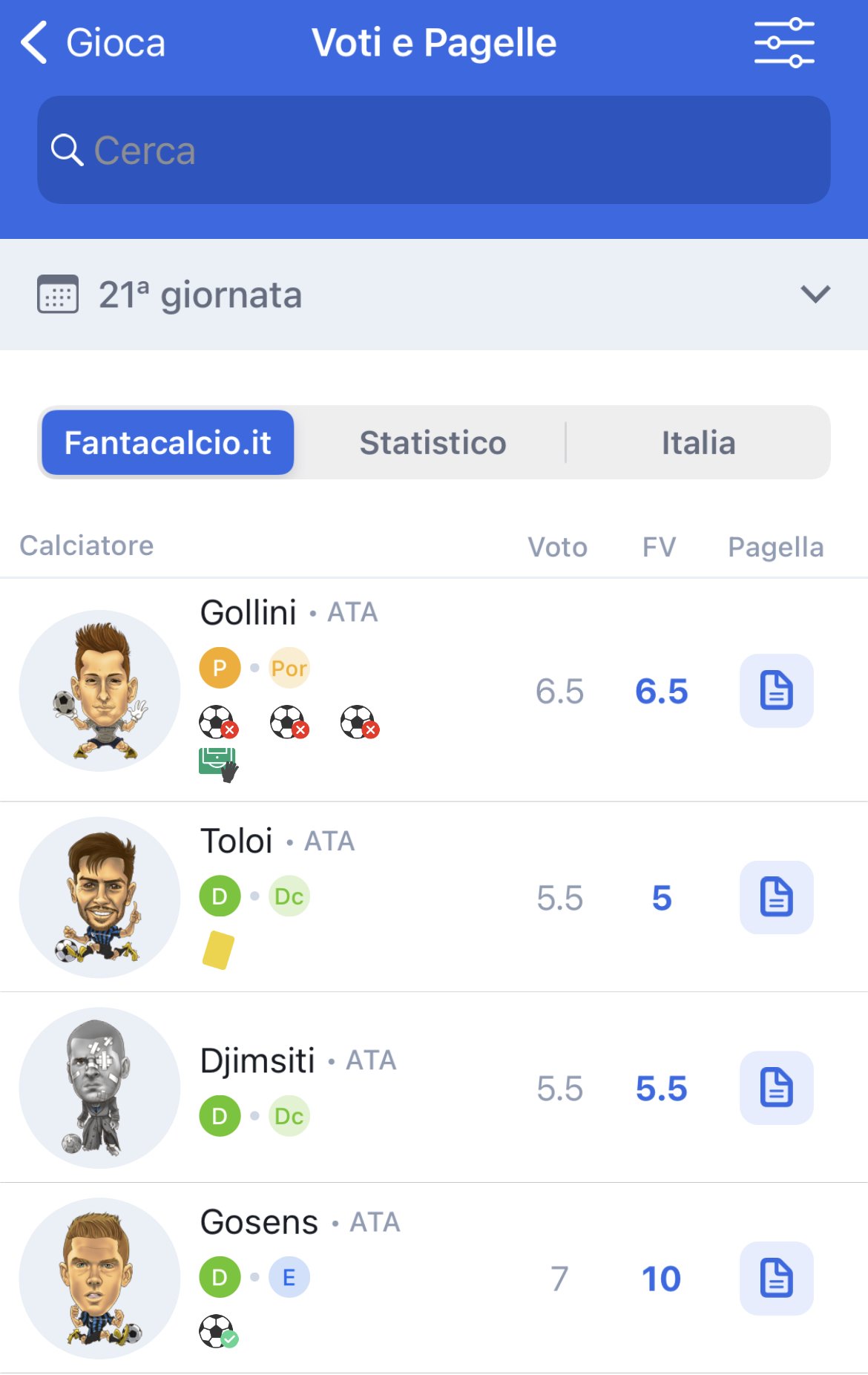Tap the Djimsiti player name

point(257,1060)
